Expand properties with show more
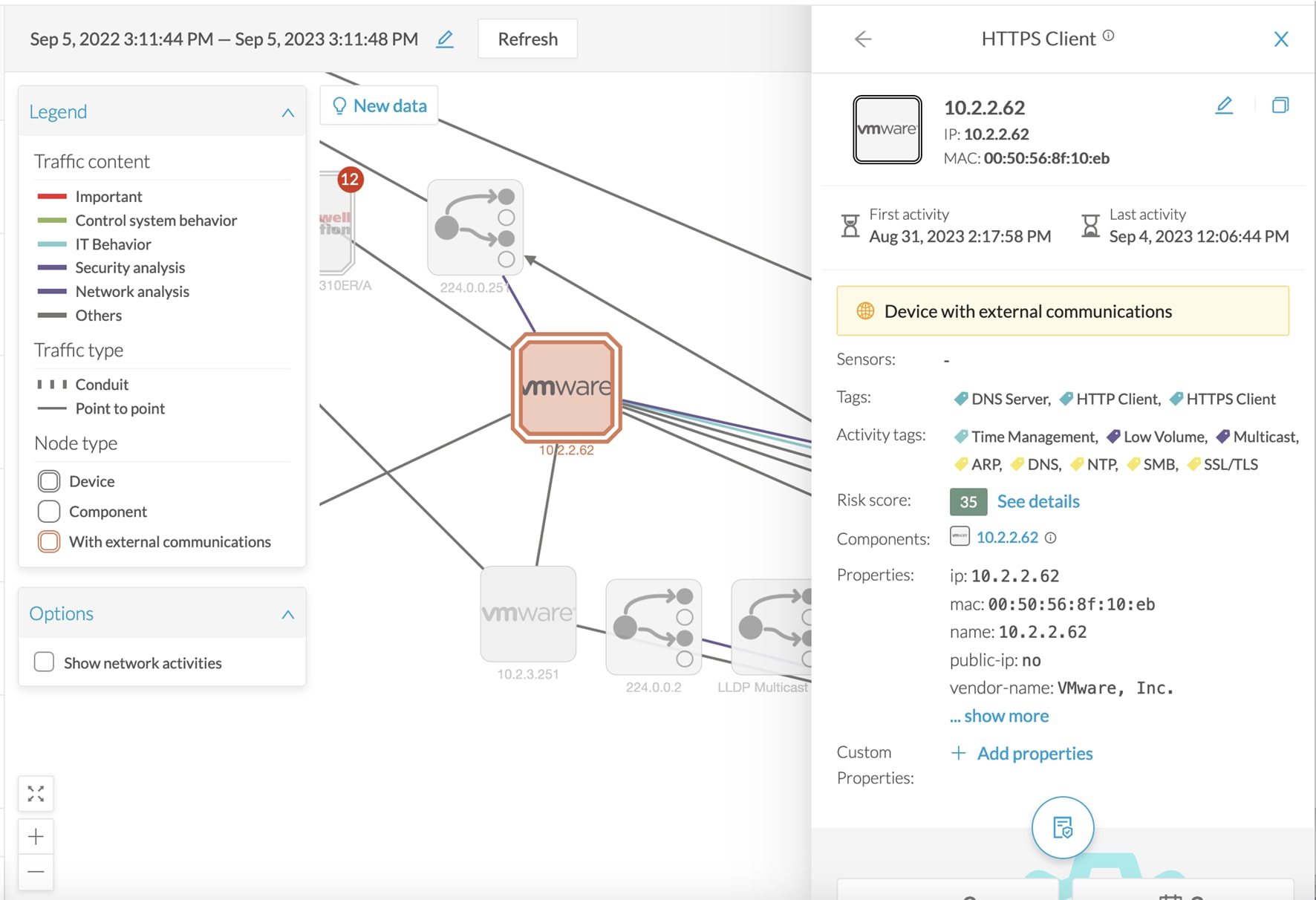This screenshot has width=1316, height=900. [999, 716]
